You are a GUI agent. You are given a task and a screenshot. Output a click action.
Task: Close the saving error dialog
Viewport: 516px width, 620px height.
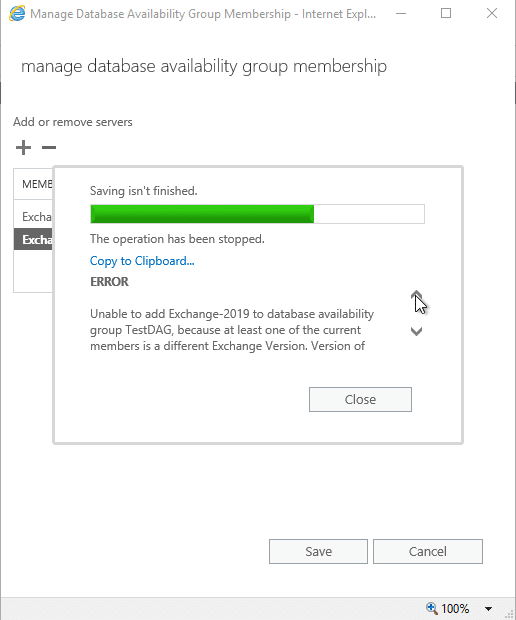pos(360,399)
